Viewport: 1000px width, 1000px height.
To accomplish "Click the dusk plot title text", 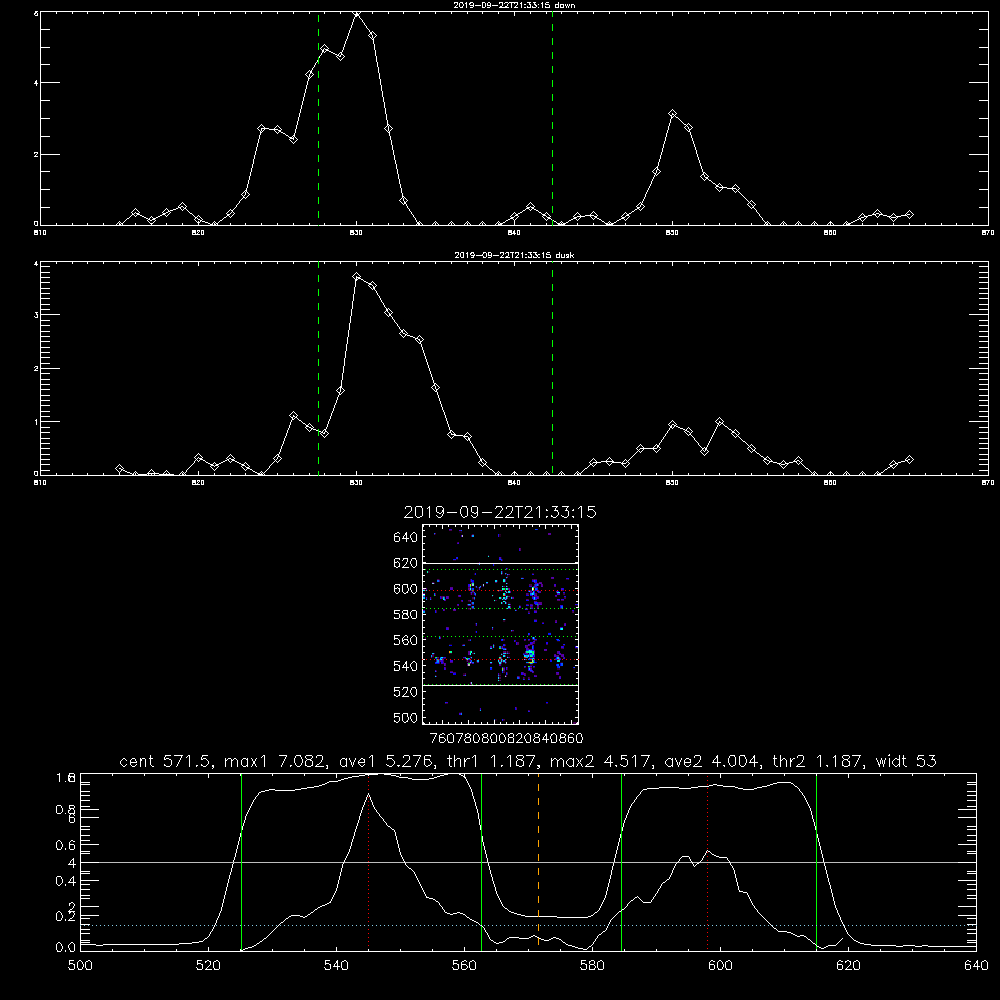I will (x=514, y=255).
